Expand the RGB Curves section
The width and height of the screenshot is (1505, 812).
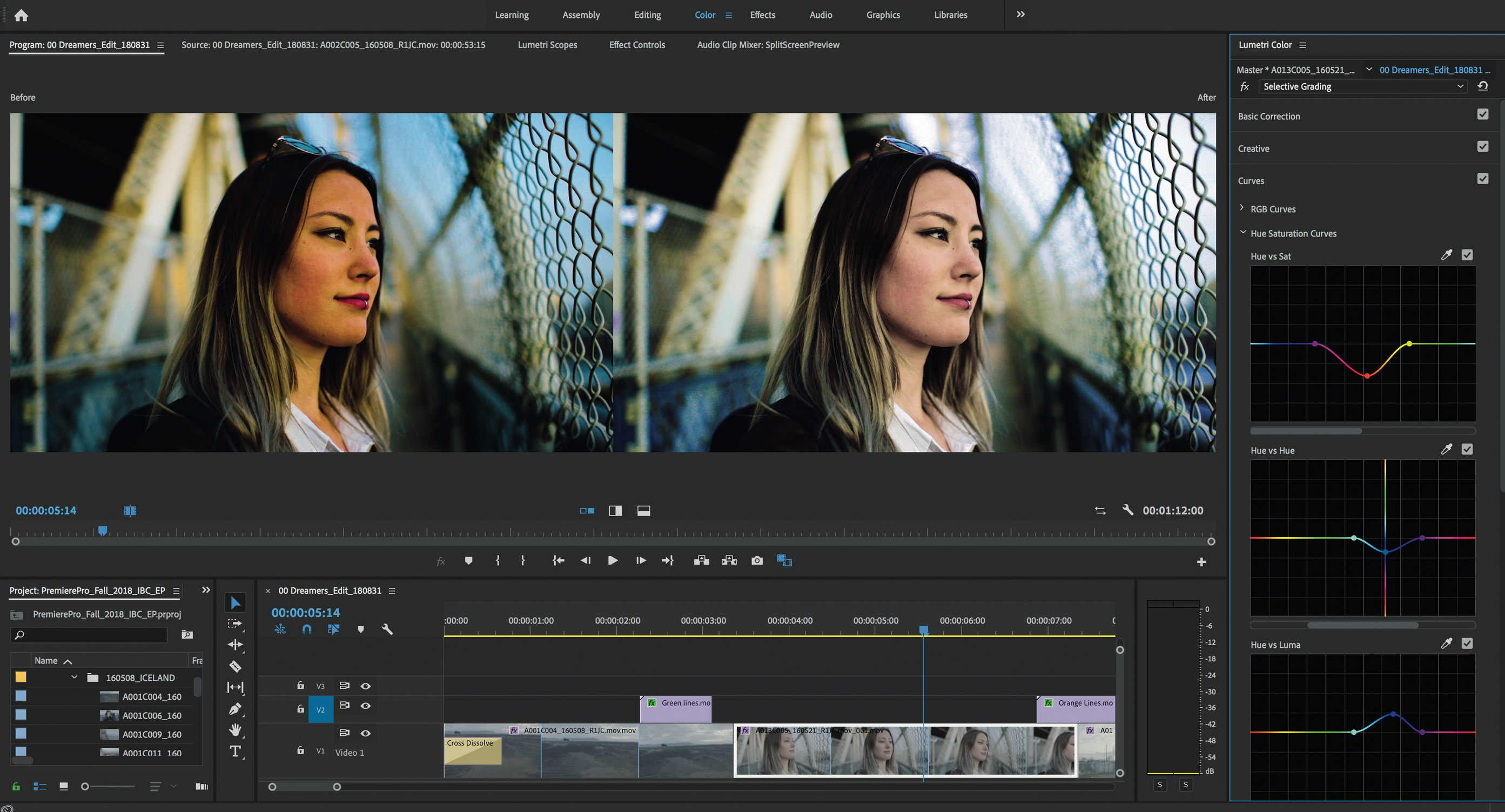pos(1242,208)
